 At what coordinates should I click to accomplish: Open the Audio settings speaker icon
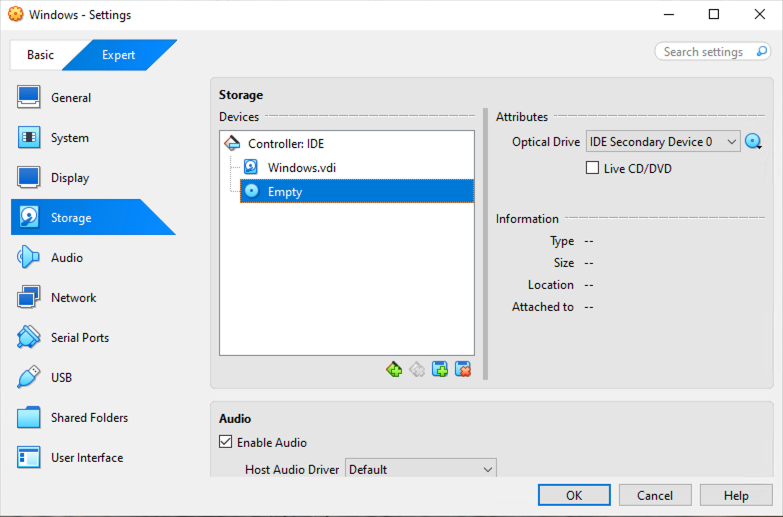28,257
